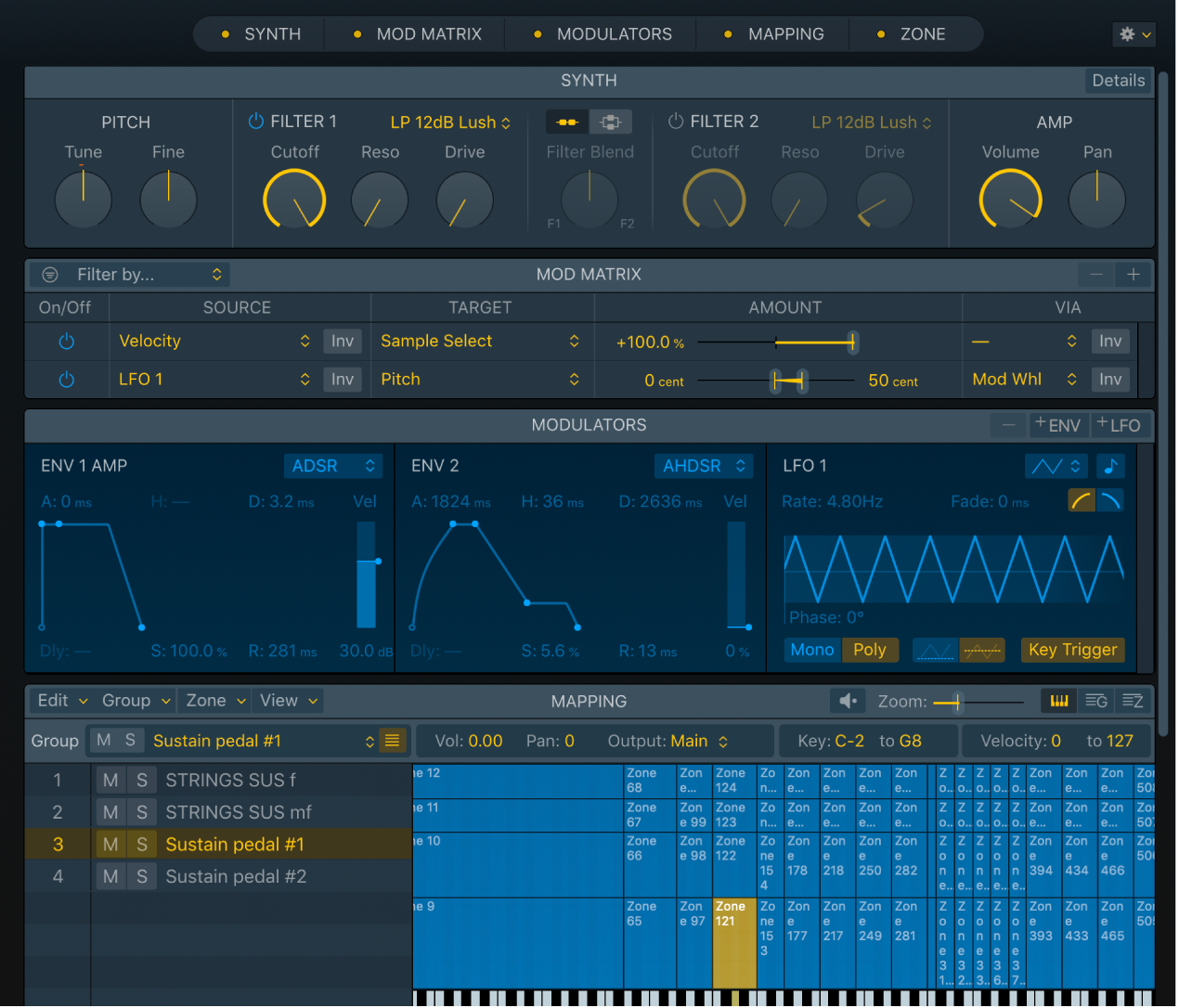Select the group list view icon
1179x1008 pixels.
(1095, 701)
